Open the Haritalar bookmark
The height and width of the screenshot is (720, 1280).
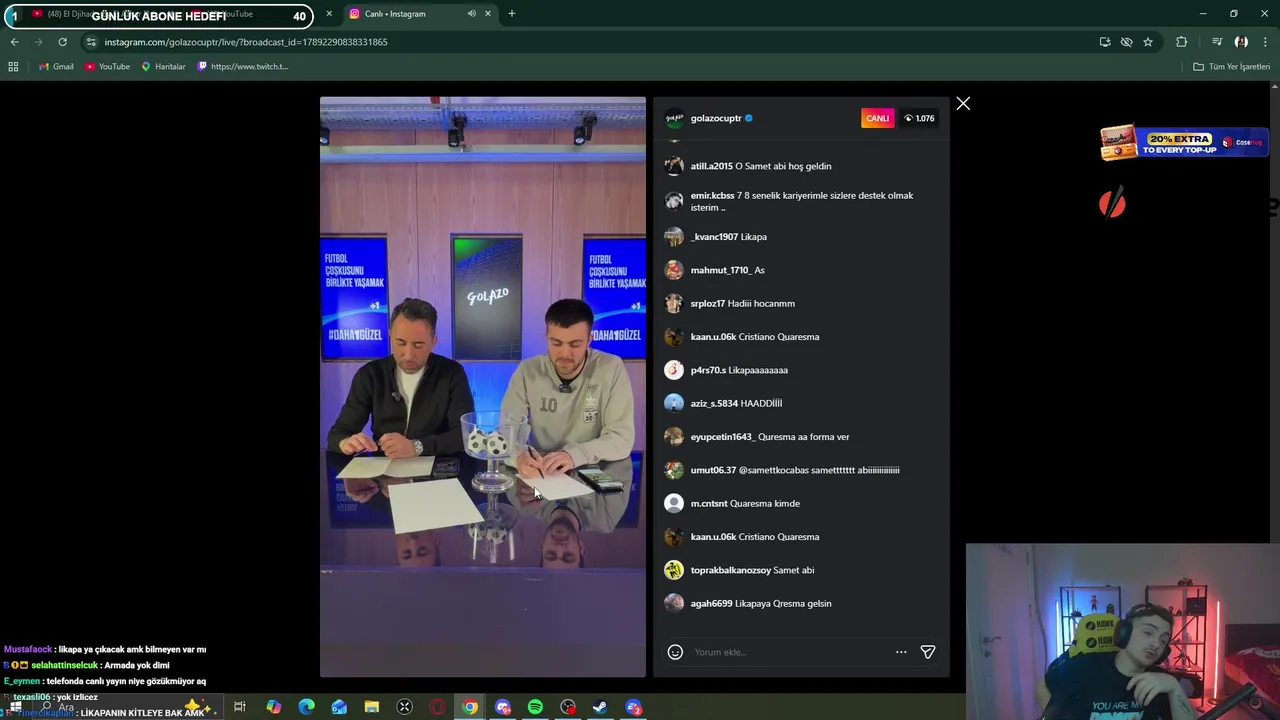(x=163, y=66)
